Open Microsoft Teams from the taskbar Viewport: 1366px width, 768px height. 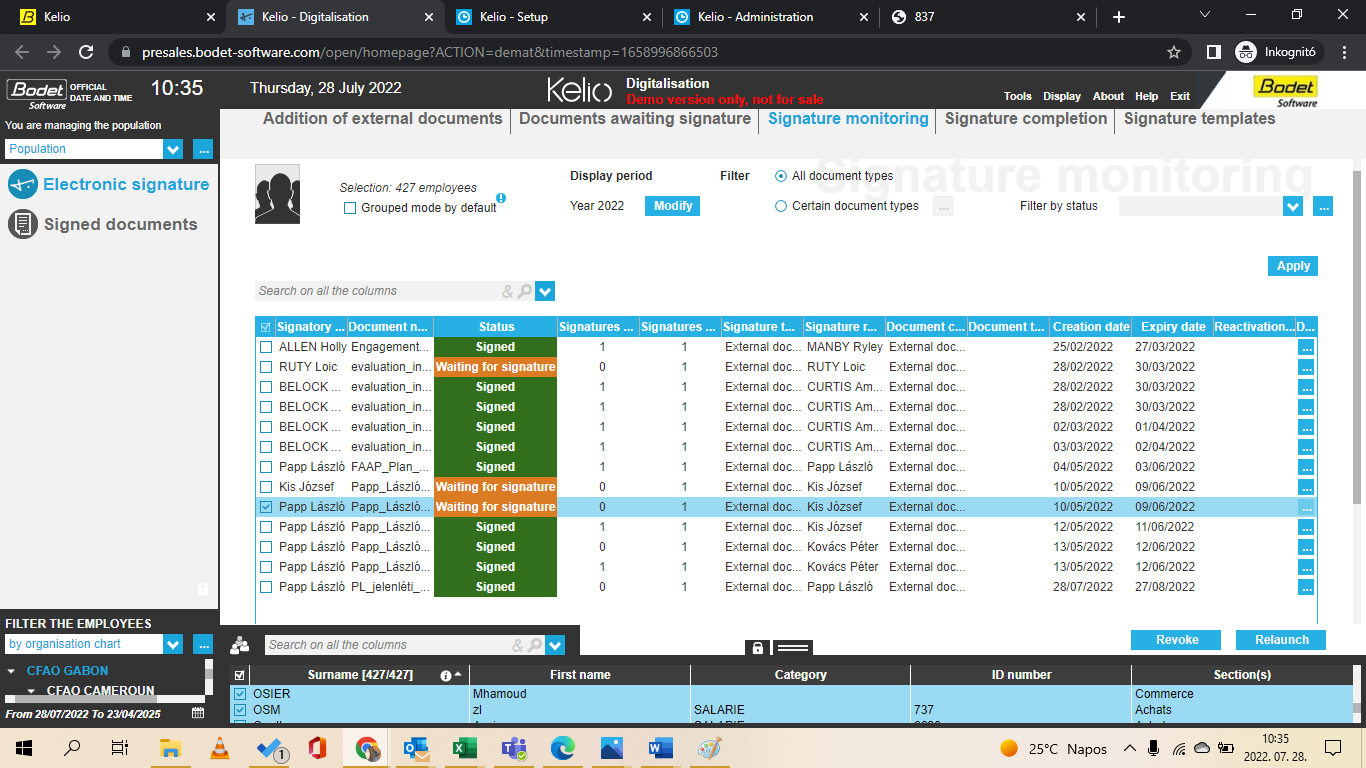pos(514,748)
